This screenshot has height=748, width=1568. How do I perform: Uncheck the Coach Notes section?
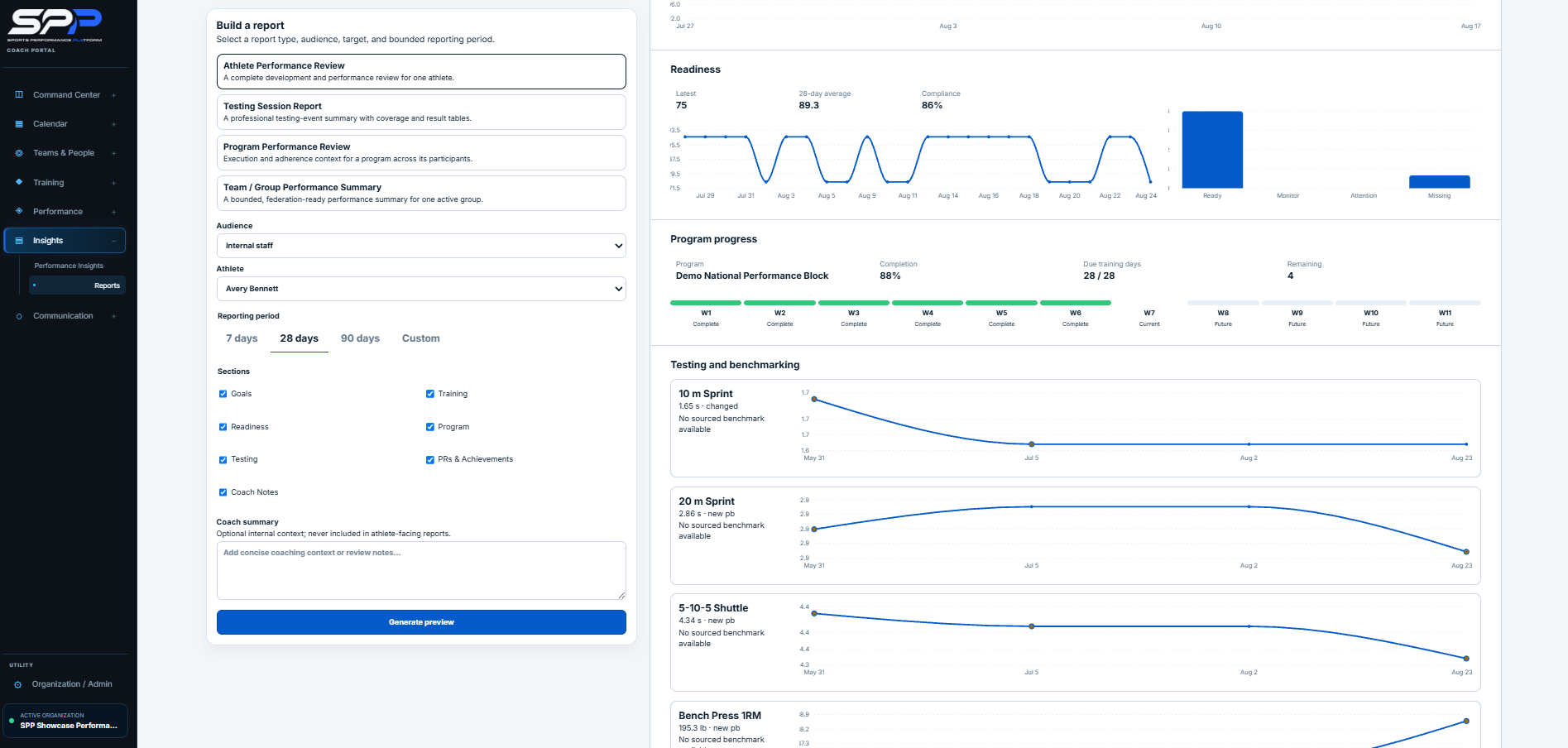pos(223,492)
